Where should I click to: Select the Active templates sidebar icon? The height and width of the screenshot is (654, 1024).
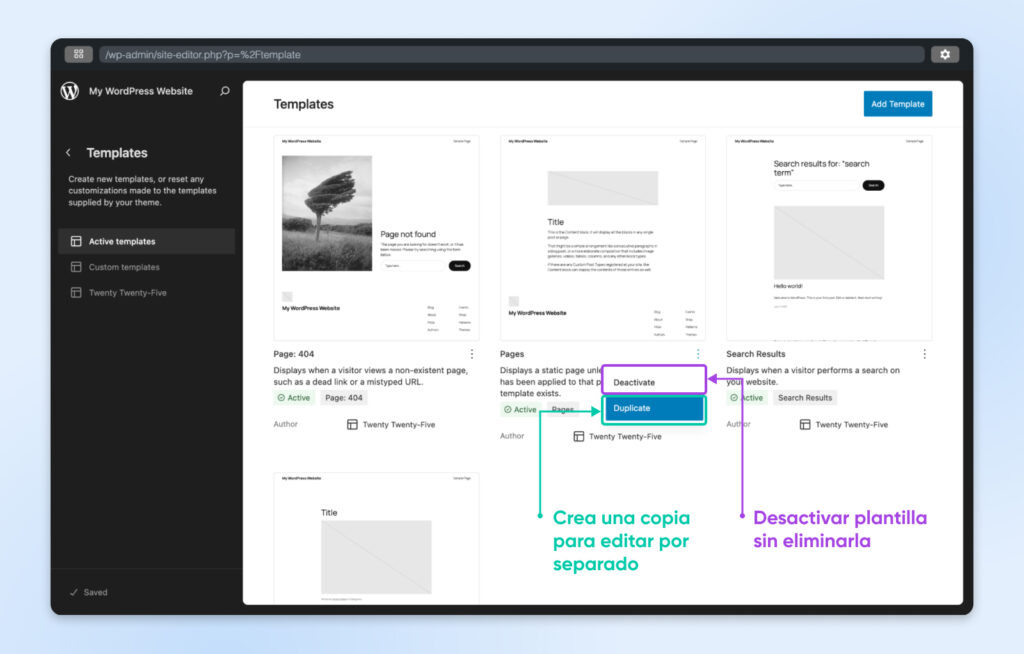coord(77,241)
